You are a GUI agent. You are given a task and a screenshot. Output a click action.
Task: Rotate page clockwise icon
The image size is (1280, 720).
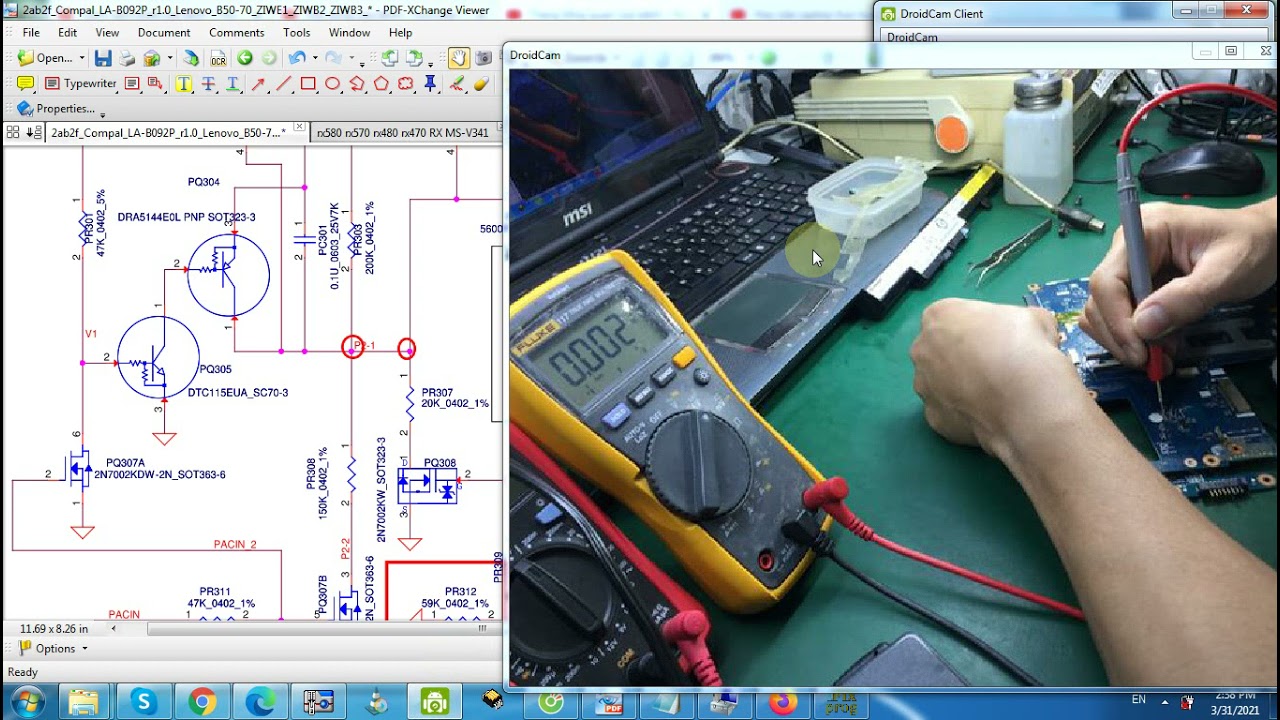pos(415,58)
